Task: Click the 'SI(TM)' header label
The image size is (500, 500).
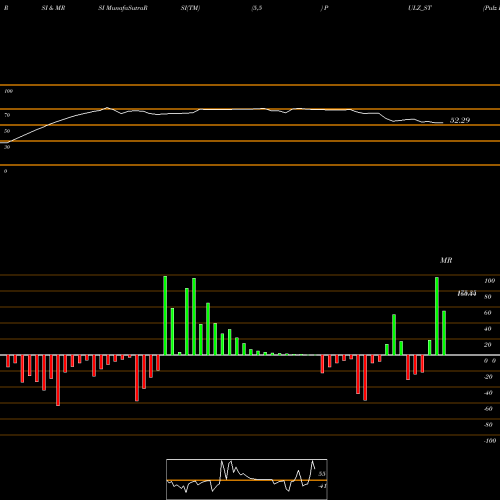Action: tap(190, 8)
